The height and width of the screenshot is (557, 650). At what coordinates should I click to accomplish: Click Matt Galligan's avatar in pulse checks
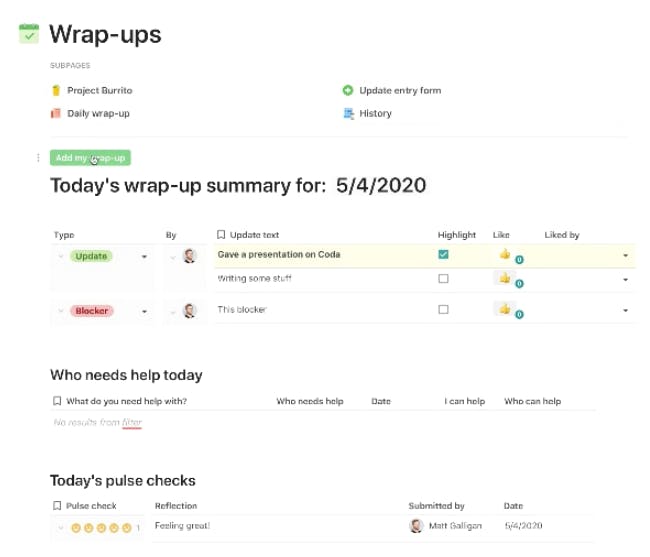[416, 526]
